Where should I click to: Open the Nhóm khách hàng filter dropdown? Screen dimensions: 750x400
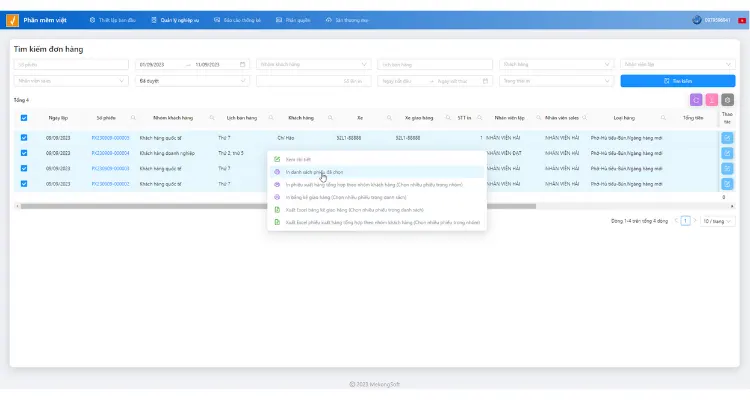tap(313, 65)
